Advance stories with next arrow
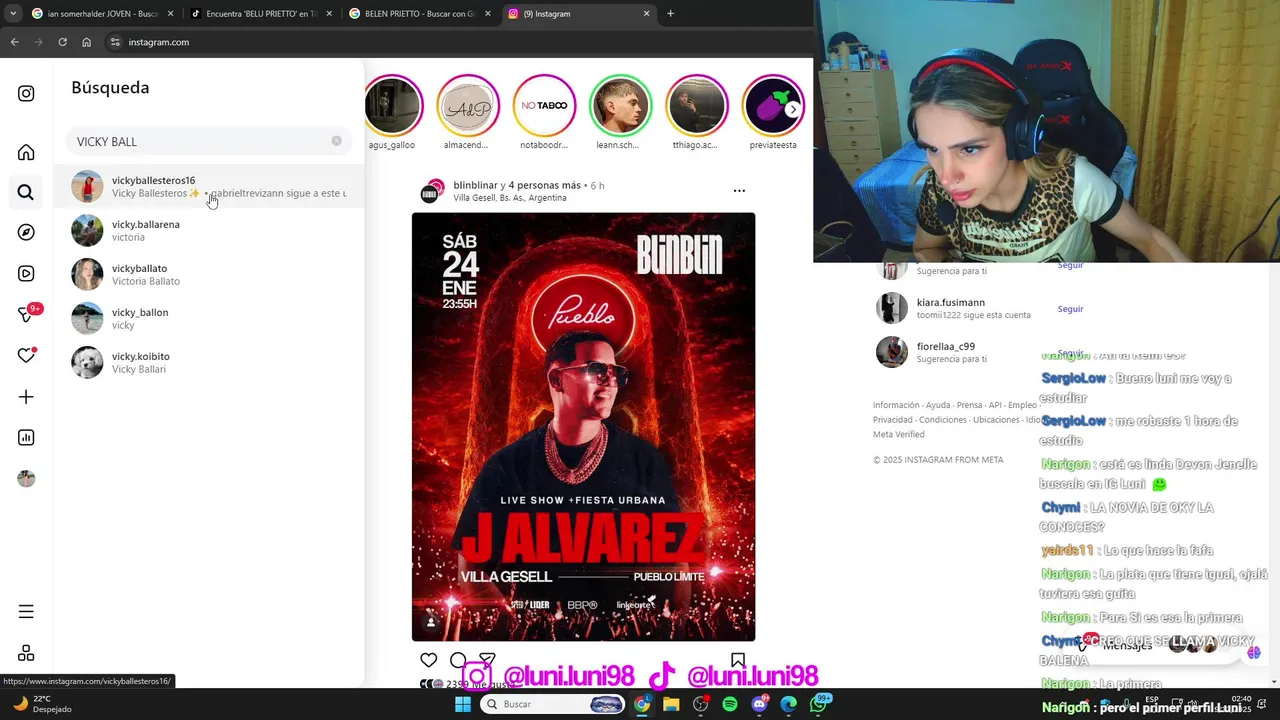This screenshot has width=1280, height=720. point(792,109)
